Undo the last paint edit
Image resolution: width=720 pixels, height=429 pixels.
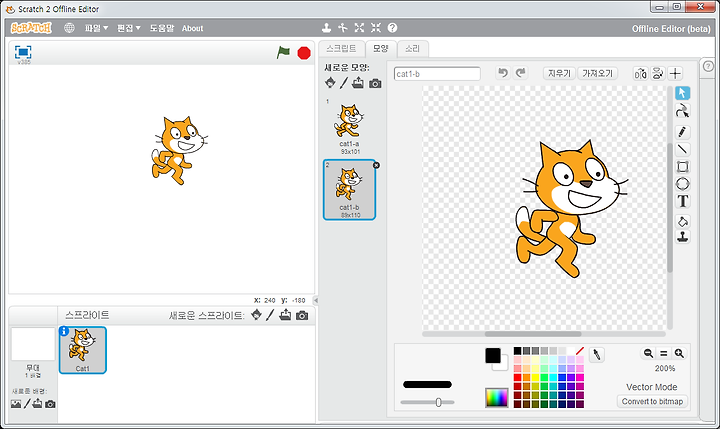[x=503, y=73]
